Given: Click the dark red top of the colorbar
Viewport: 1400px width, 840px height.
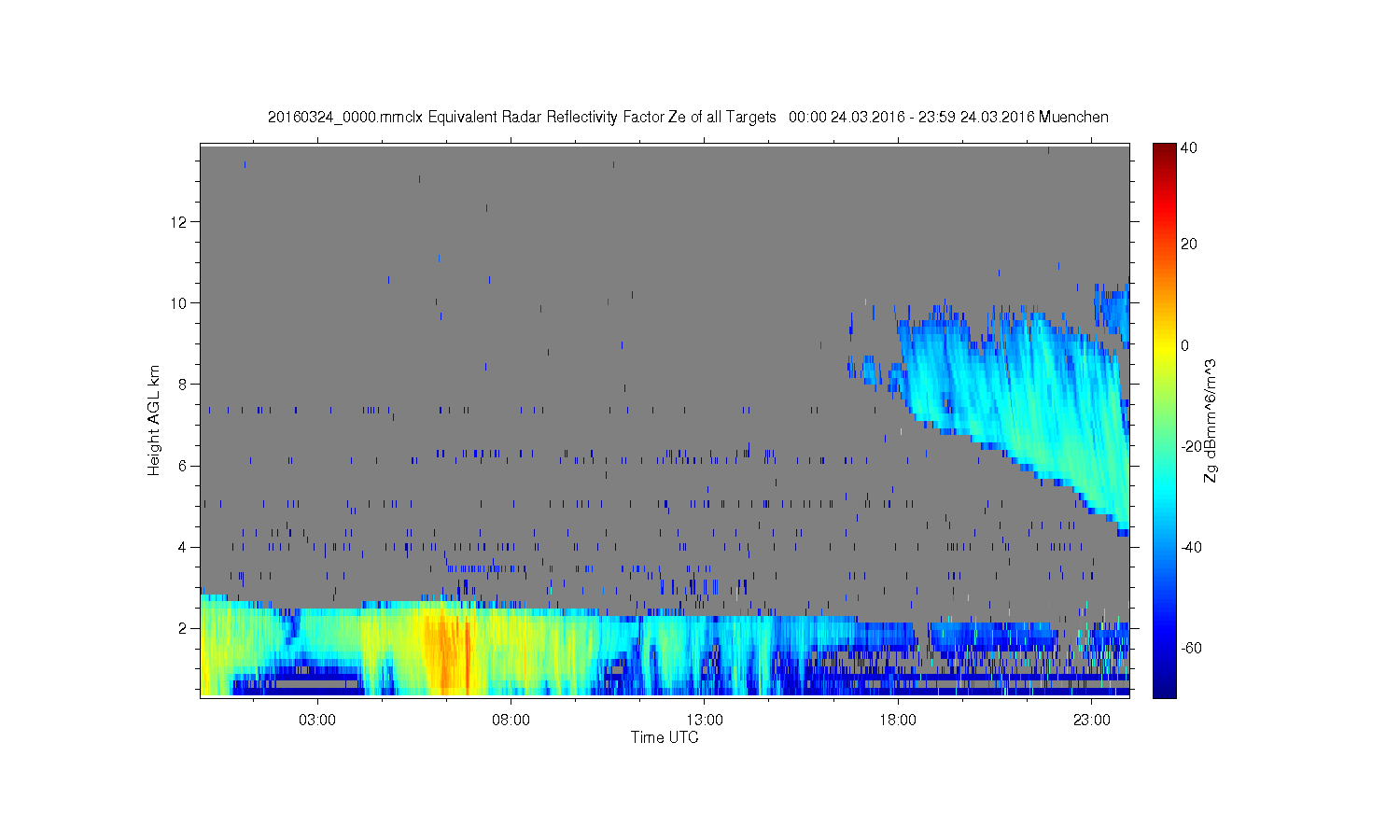Looking at the screenshot, I should (x=1164, y=151).
